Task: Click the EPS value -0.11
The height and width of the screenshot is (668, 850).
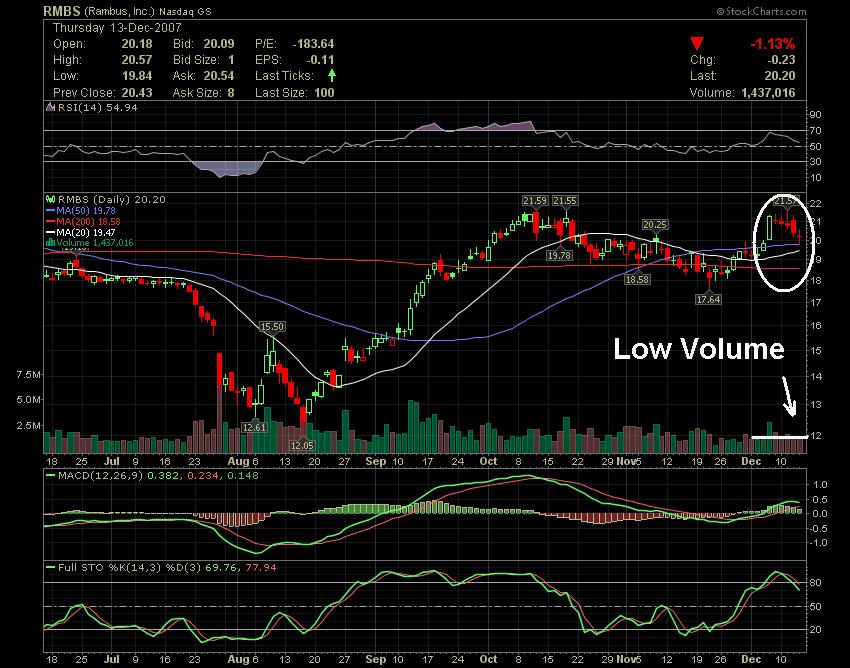Action: point(320,60)
